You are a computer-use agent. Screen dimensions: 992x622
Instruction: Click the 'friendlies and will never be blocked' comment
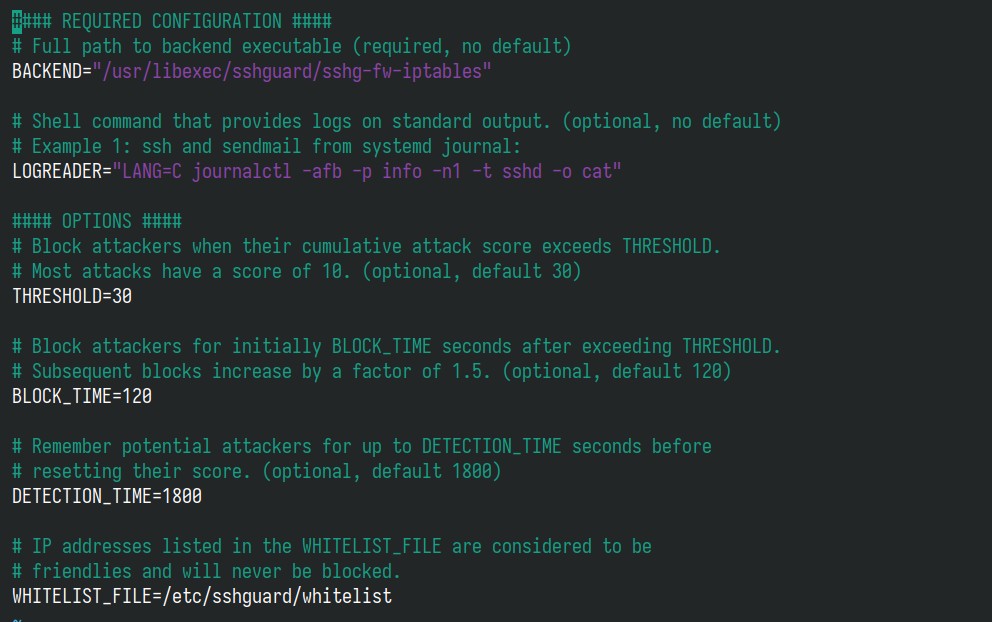point(206,571)
